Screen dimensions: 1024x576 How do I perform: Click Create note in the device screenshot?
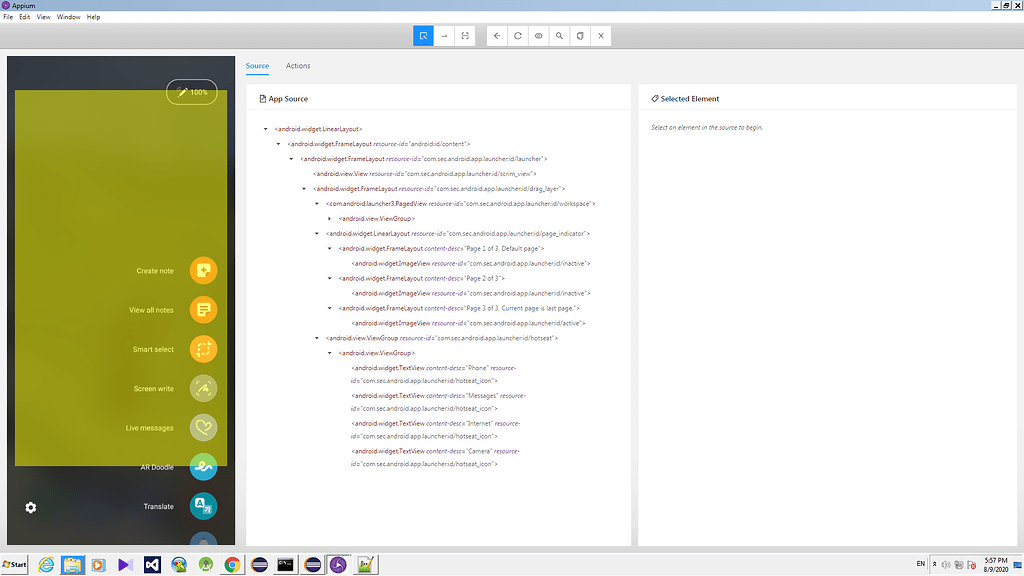(x=204, y=270)
